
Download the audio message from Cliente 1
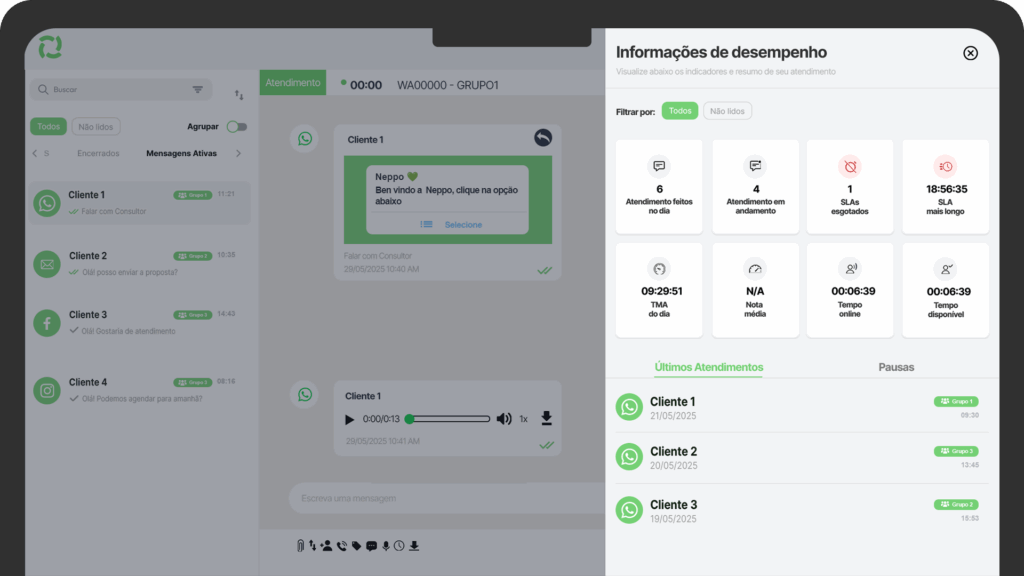pyautogui.click(x=546, y=418)
